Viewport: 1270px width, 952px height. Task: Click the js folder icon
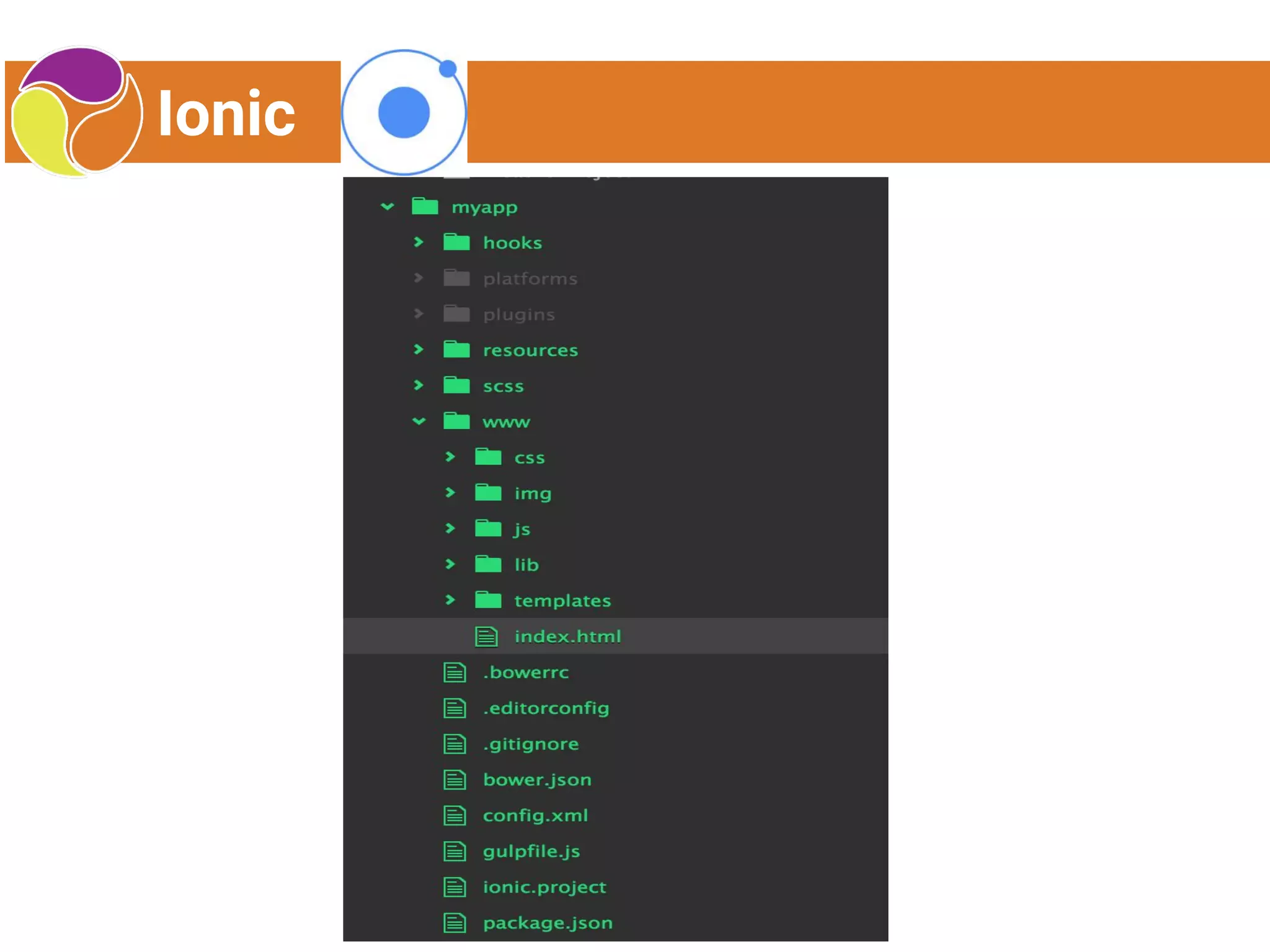(489, 529)
